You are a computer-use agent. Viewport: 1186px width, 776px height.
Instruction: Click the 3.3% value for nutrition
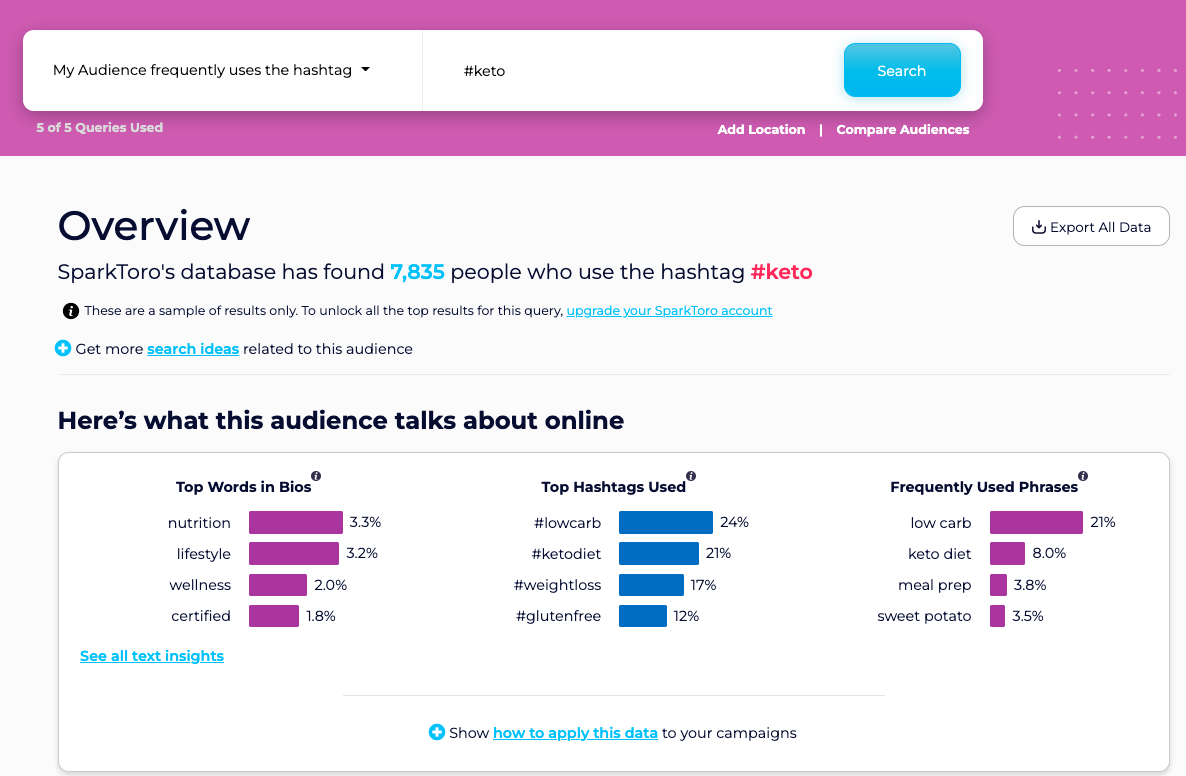[365, 522]
